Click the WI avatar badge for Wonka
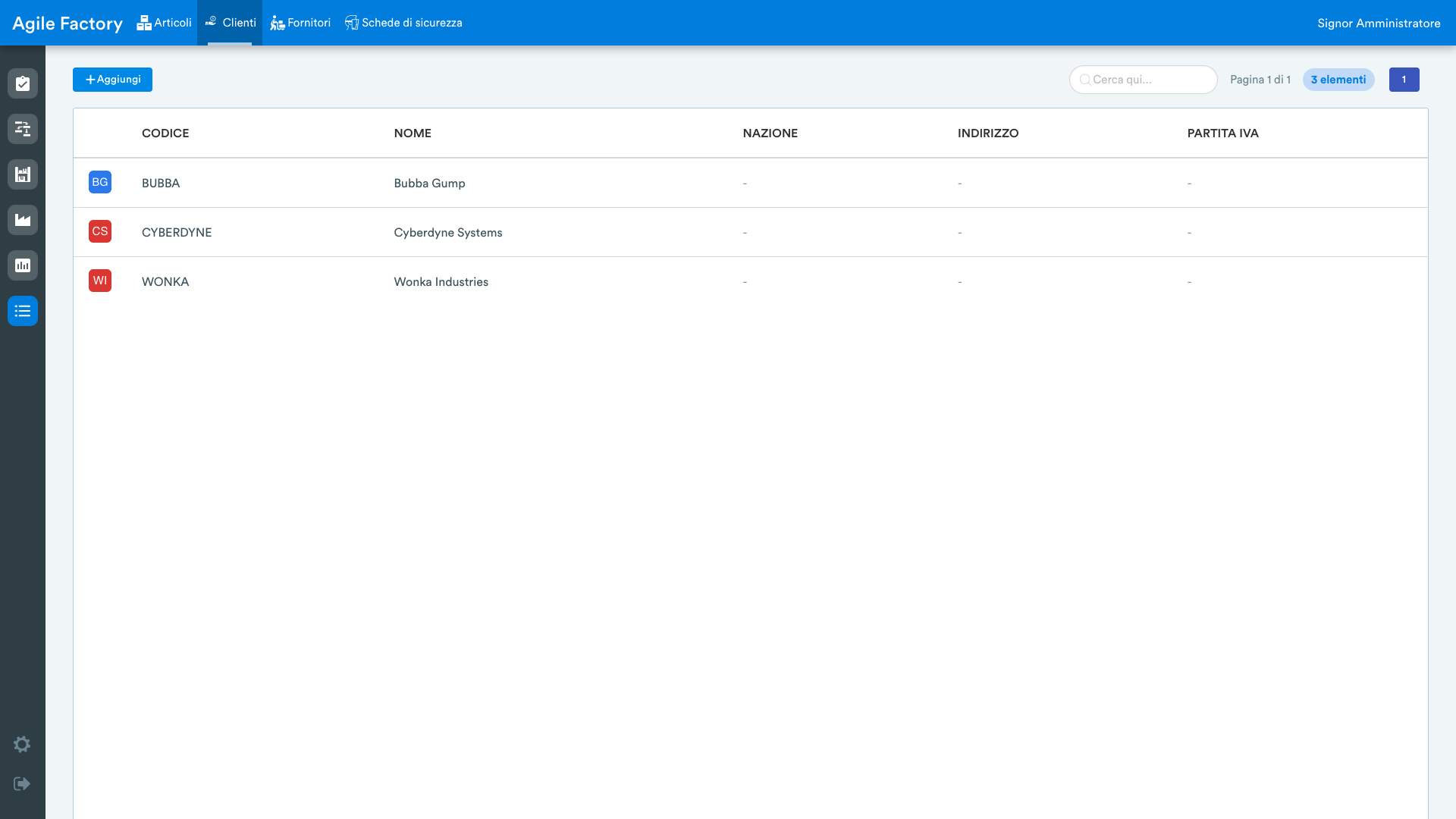The image size is (1456, 819). (x=100, y=281)
